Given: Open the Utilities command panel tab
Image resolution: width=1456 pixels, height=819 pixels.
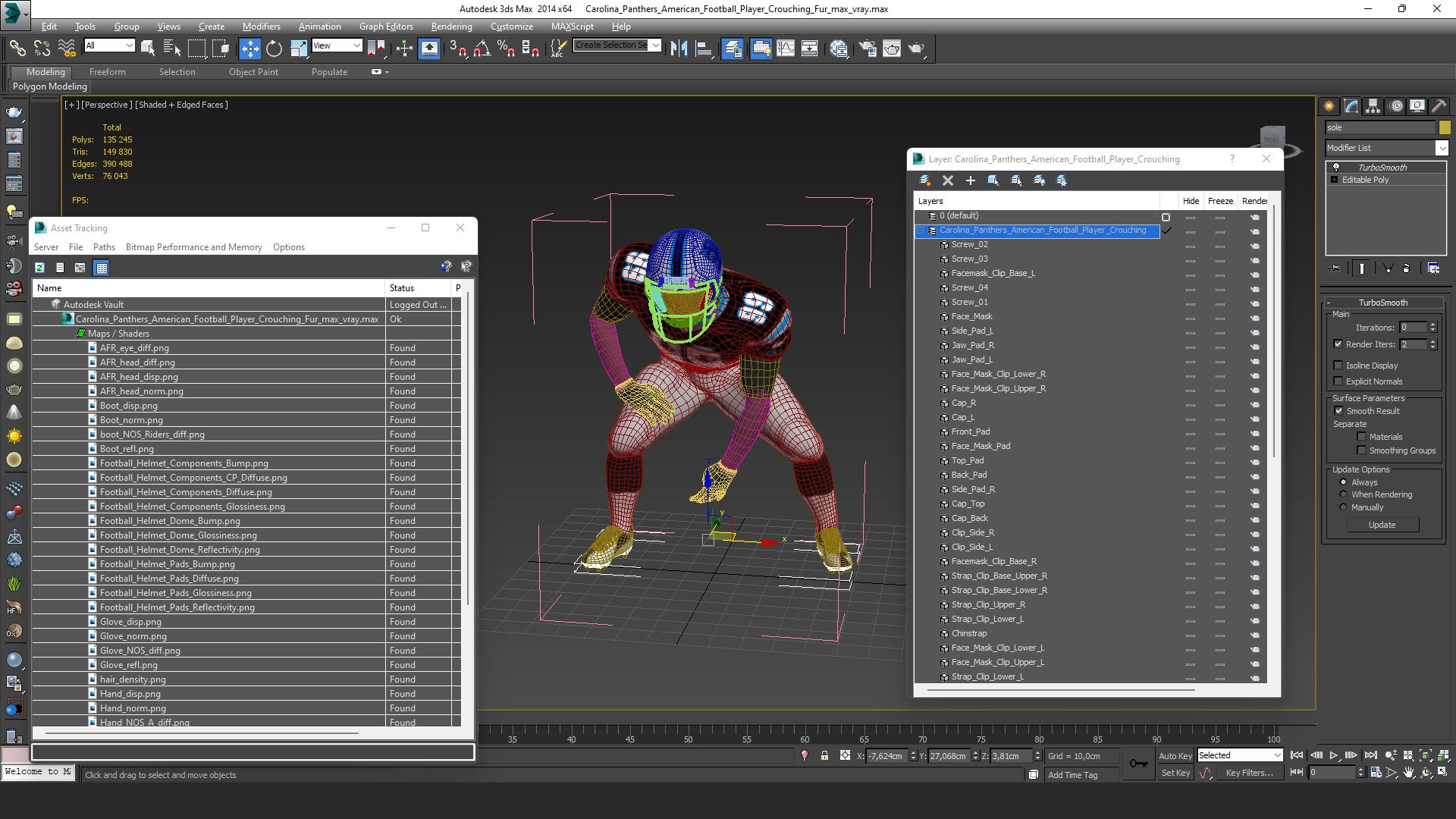Looking at the screenshot, I should pyautogui.click(x=1439, y=106).
